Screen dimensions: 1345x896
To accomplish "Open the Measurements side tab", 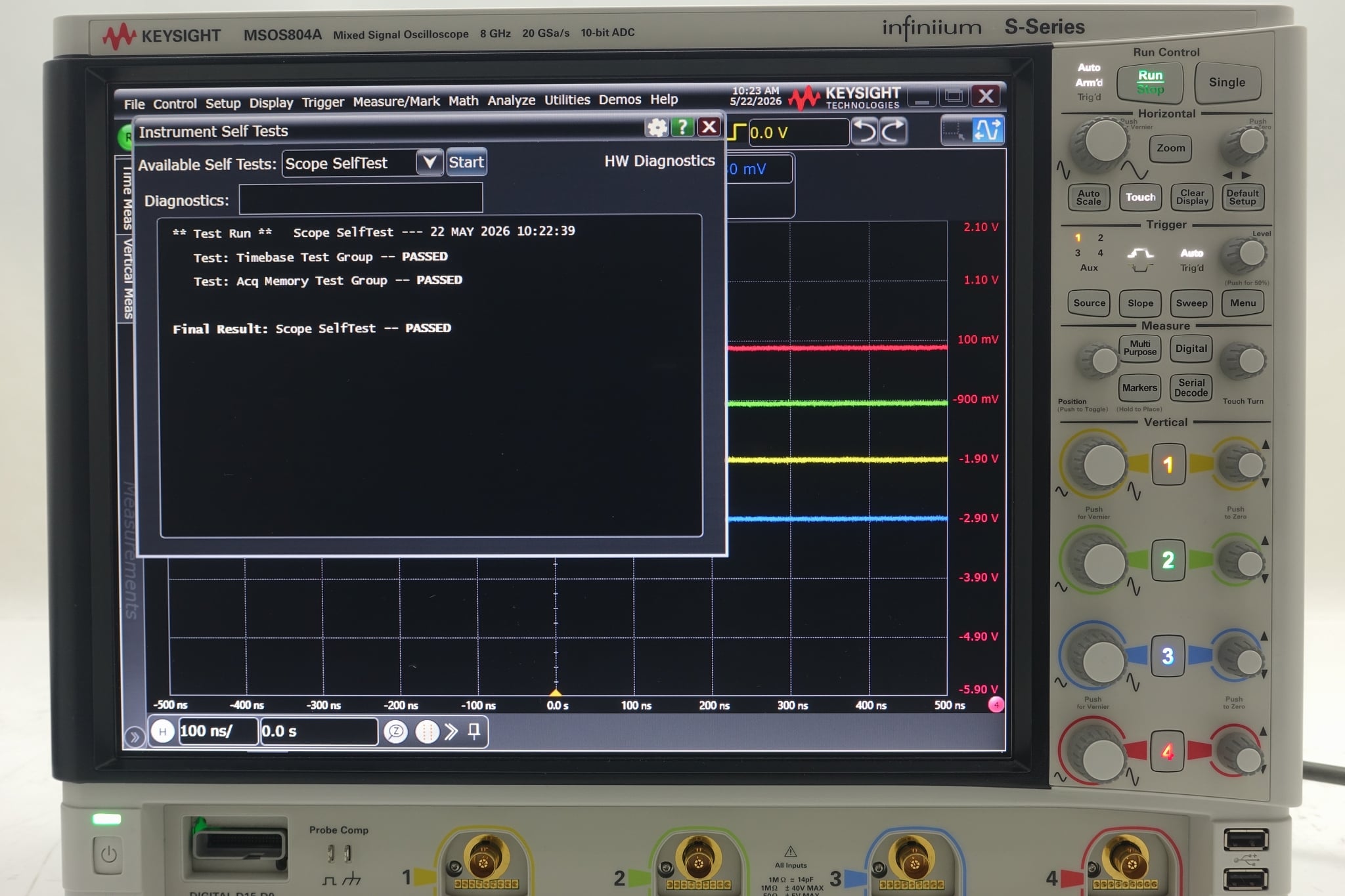I will (x=130, y=550).
